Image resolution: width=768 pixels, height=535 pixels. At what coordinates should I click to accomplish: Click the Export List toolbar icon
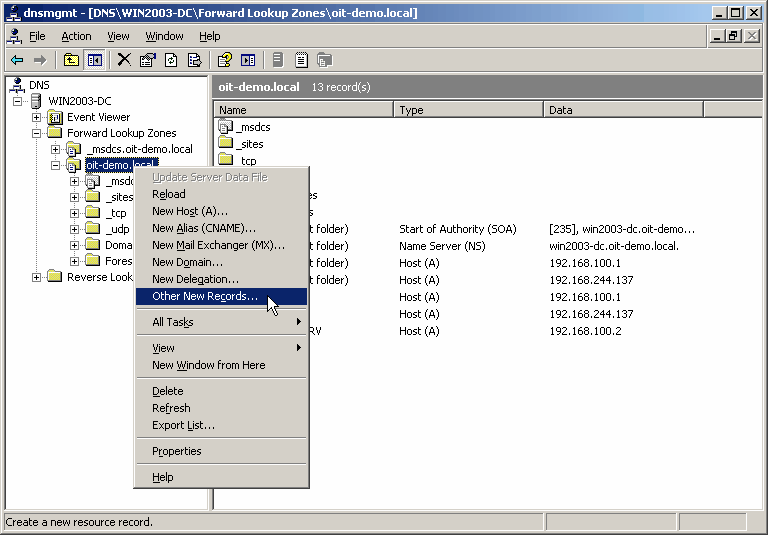(x=194, y=60)
